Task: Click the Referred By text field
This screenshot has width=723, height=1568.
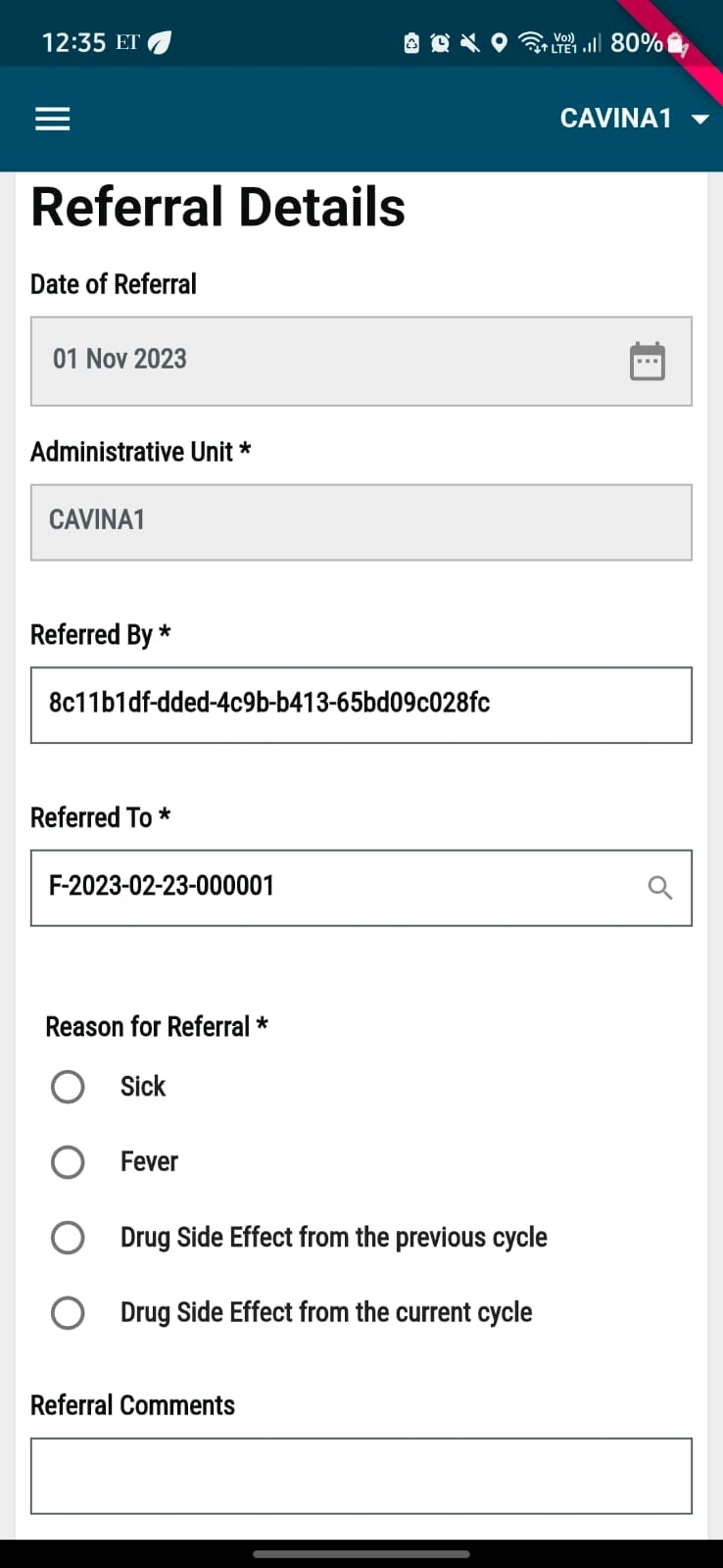Action: 361,705
